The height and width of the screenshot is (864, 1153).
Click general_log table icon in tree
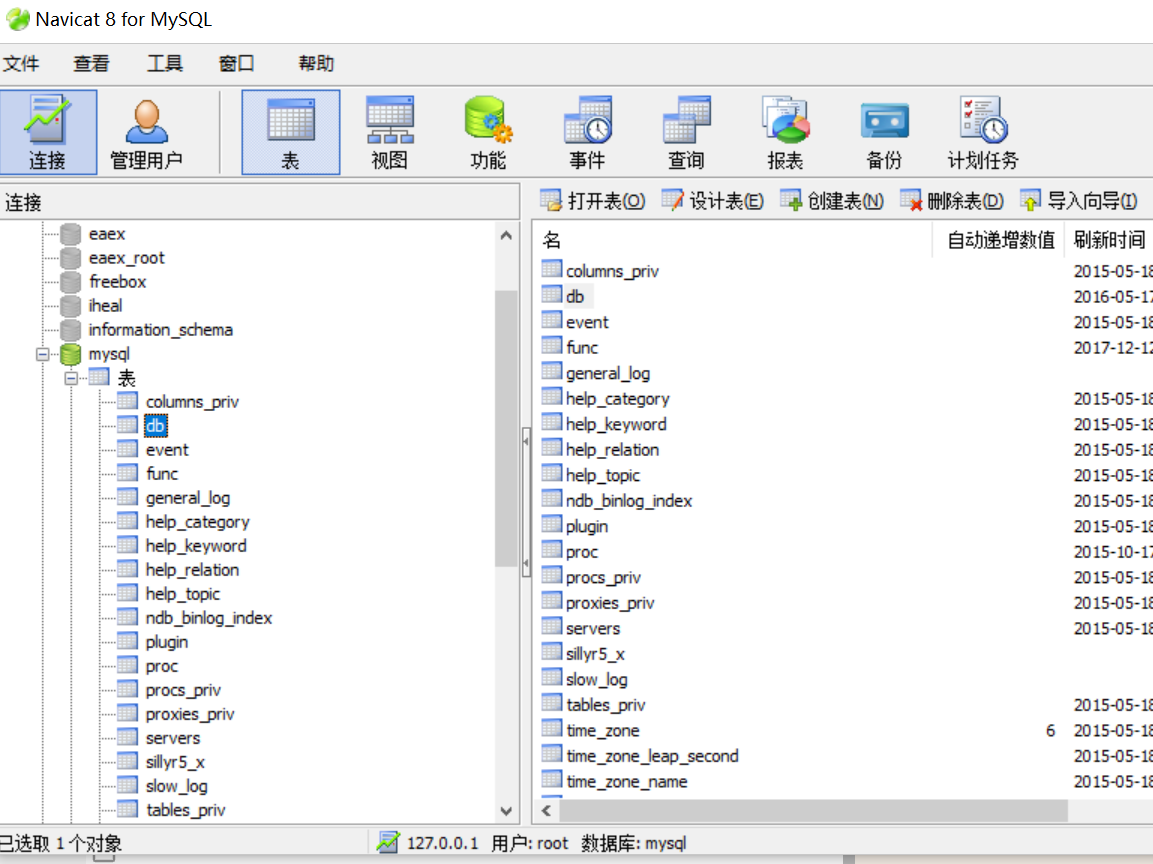click(x=127, y=498)
